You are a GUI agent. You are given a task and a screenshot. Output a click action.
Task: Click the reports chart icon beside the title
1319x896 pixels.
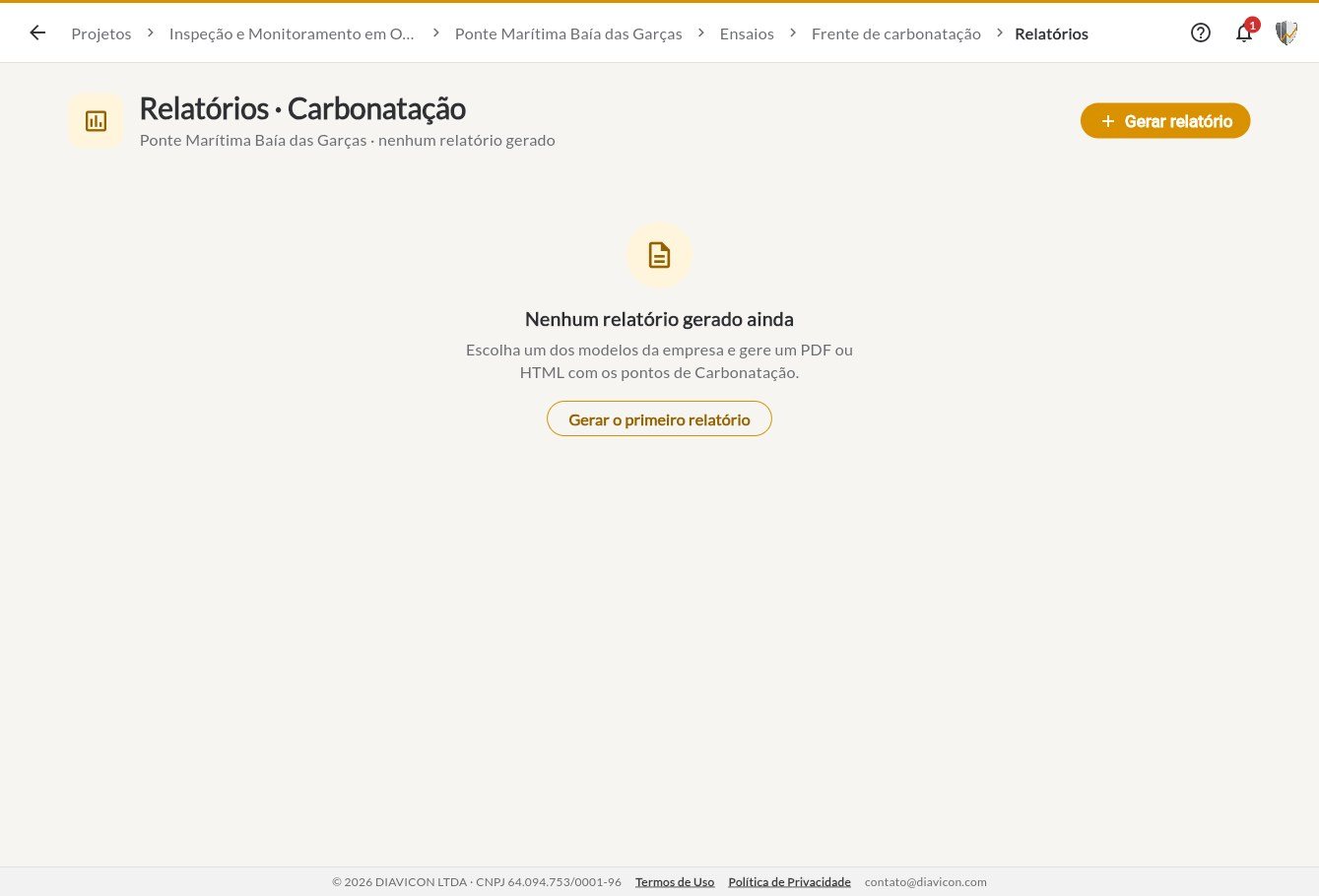96,121
